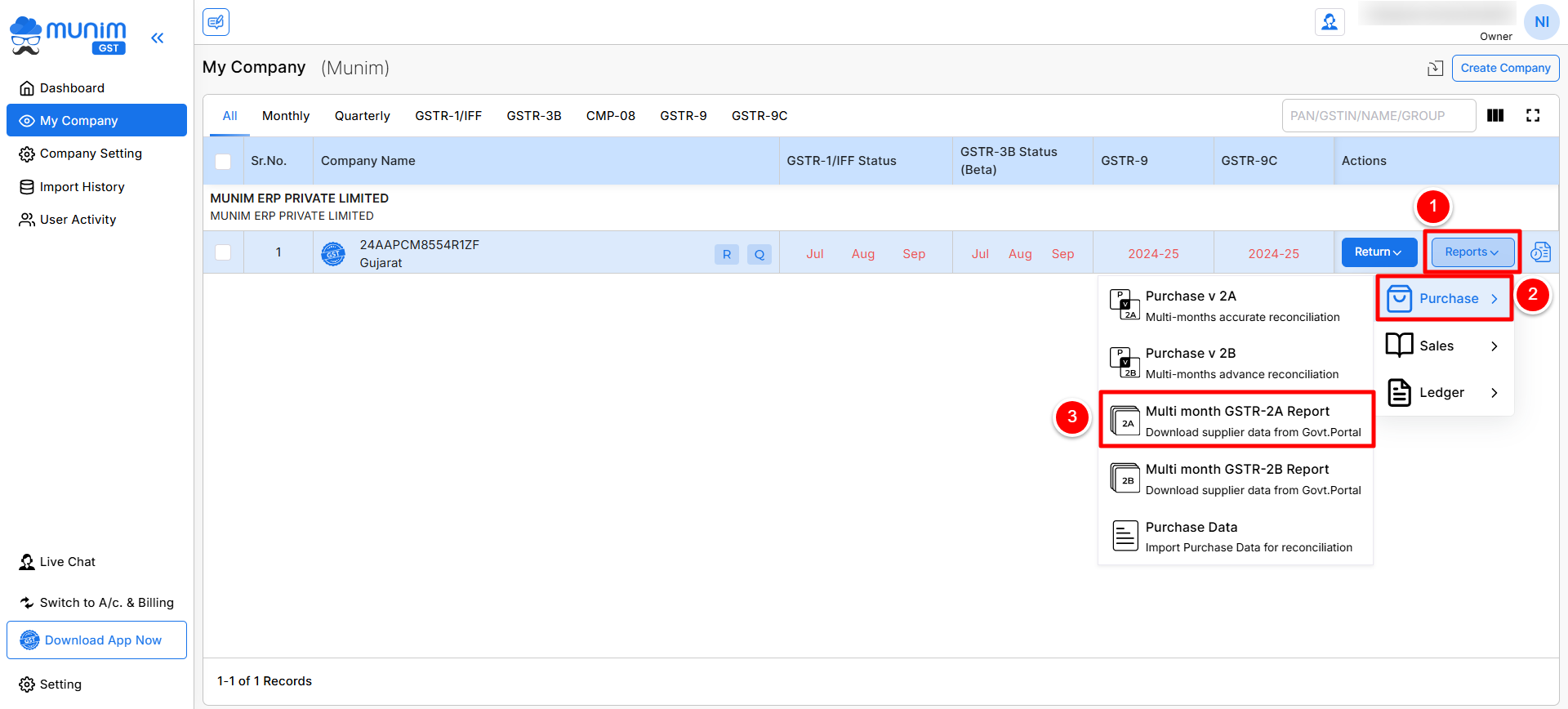Click Multi month GSTR-2B Report icon

[x=1125, y=478]
